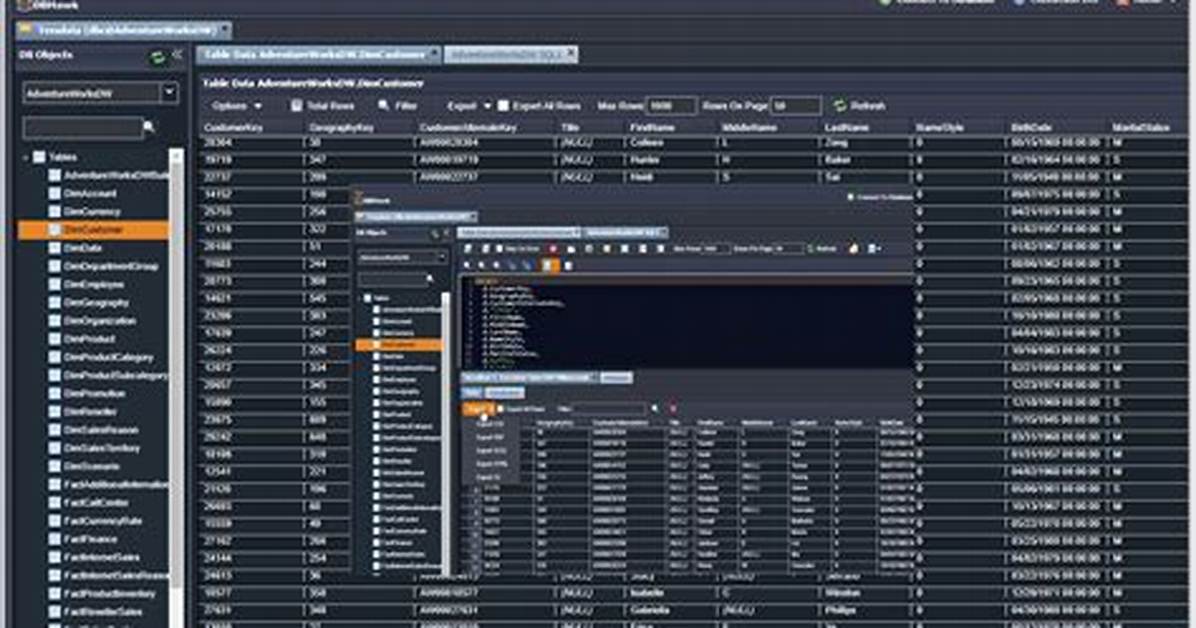Sort by the GeographyKey column header

pos(341,127)
